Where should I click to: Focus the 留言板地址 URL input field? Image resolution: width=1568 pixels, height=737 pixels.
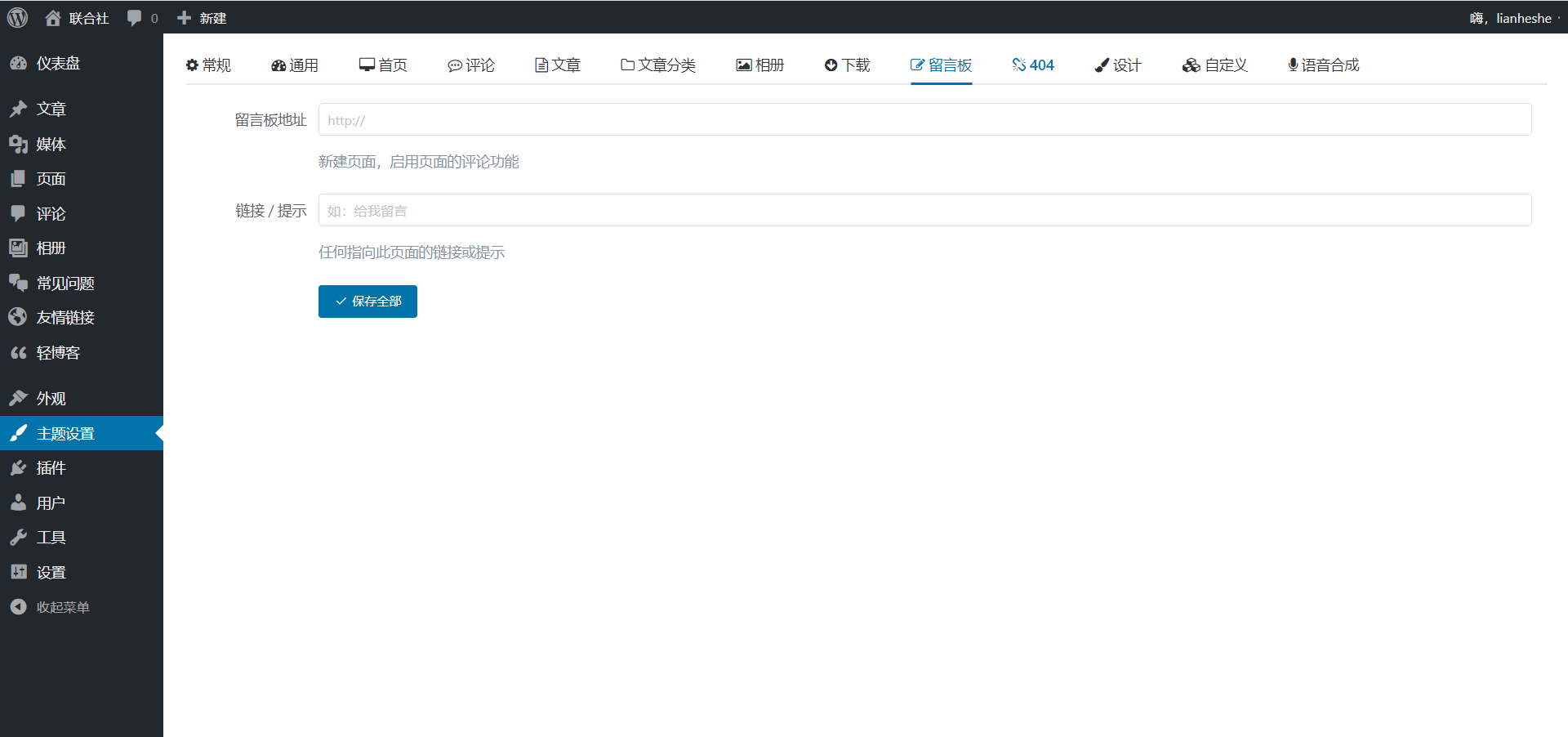pos(924,119)
